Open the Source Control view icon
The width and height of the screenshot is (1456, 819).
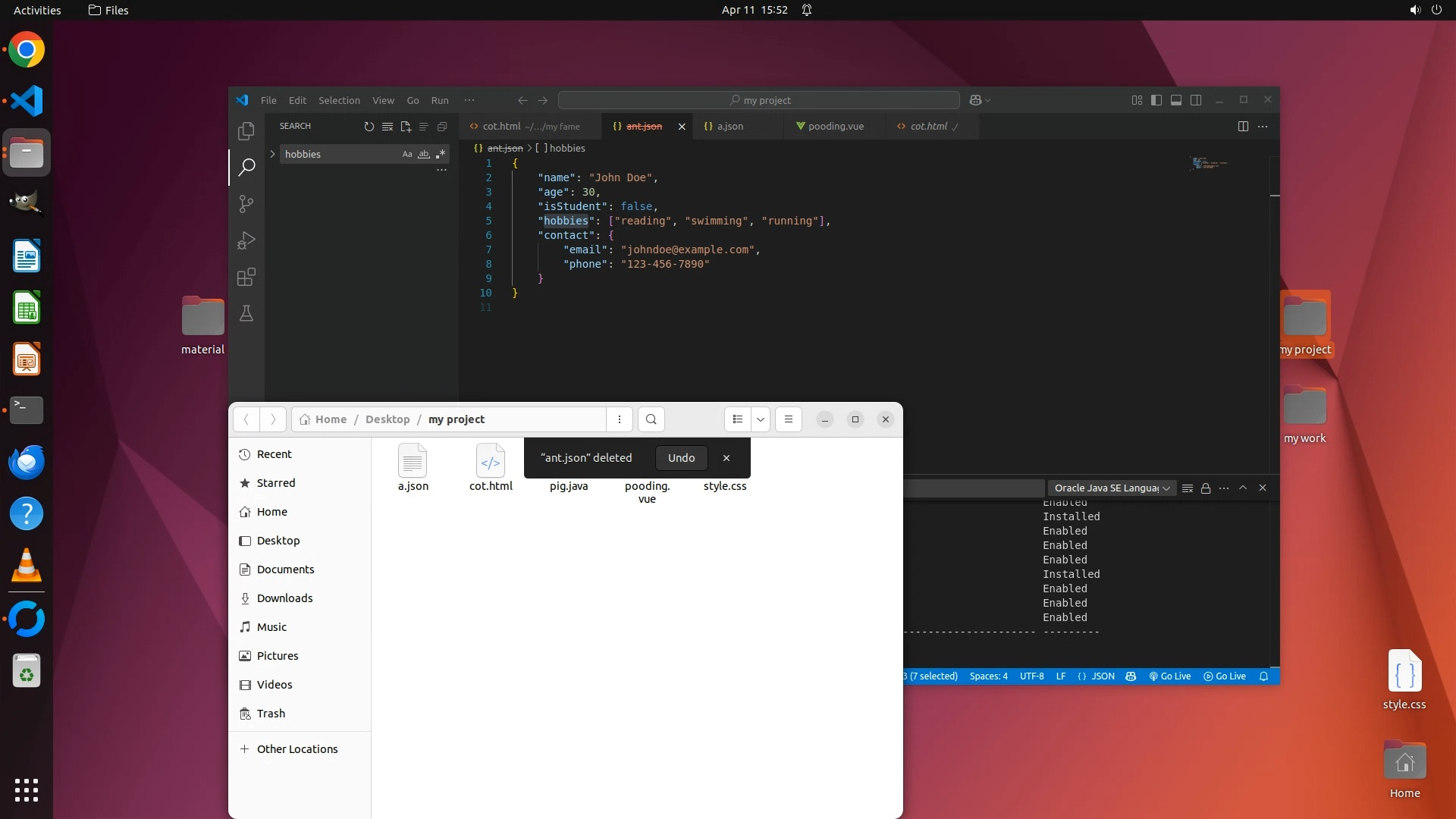246,204
